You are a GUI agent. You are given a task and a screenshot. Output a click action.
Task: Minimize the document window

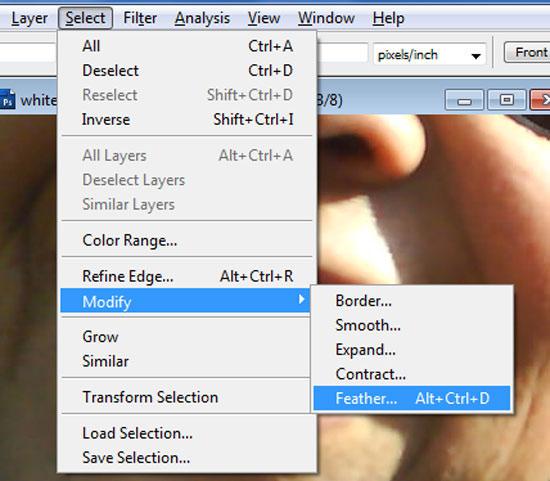coord(464,100)
